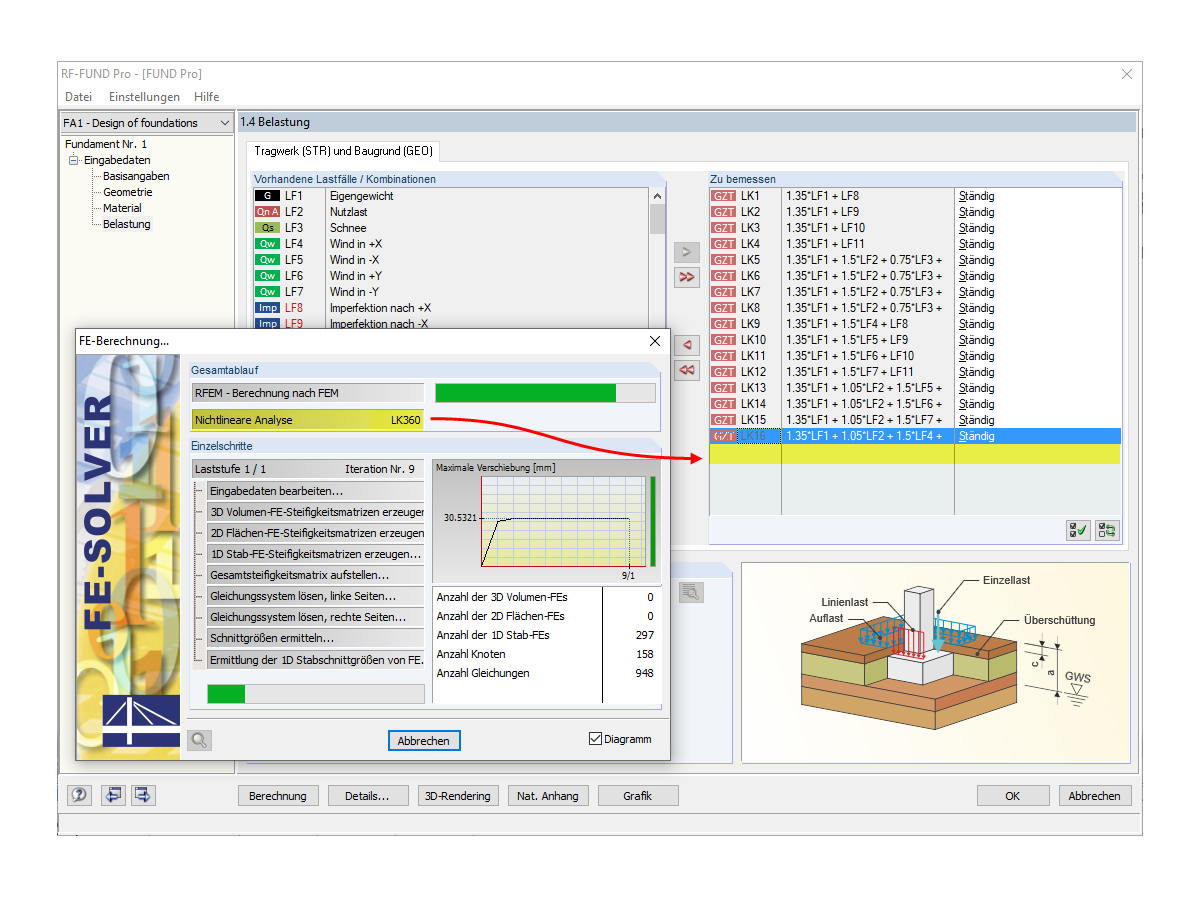Click the select all checkmark icon under the table
This screenshot has width=1200, height=900.
[x=1078, y=531]
